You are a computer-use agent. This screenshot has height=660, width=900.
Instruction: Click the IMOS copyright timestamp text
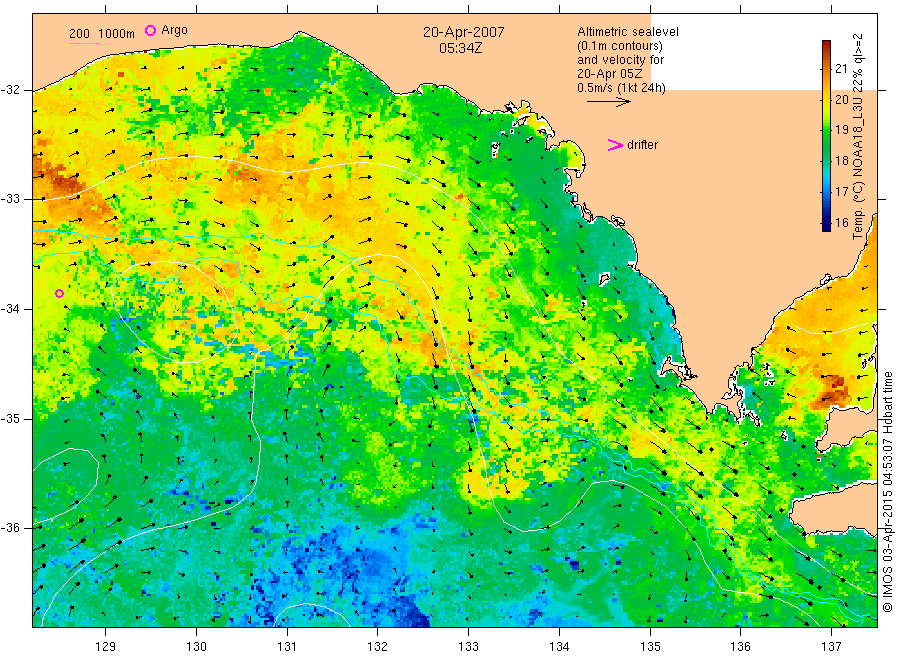[x=888, y=491]
